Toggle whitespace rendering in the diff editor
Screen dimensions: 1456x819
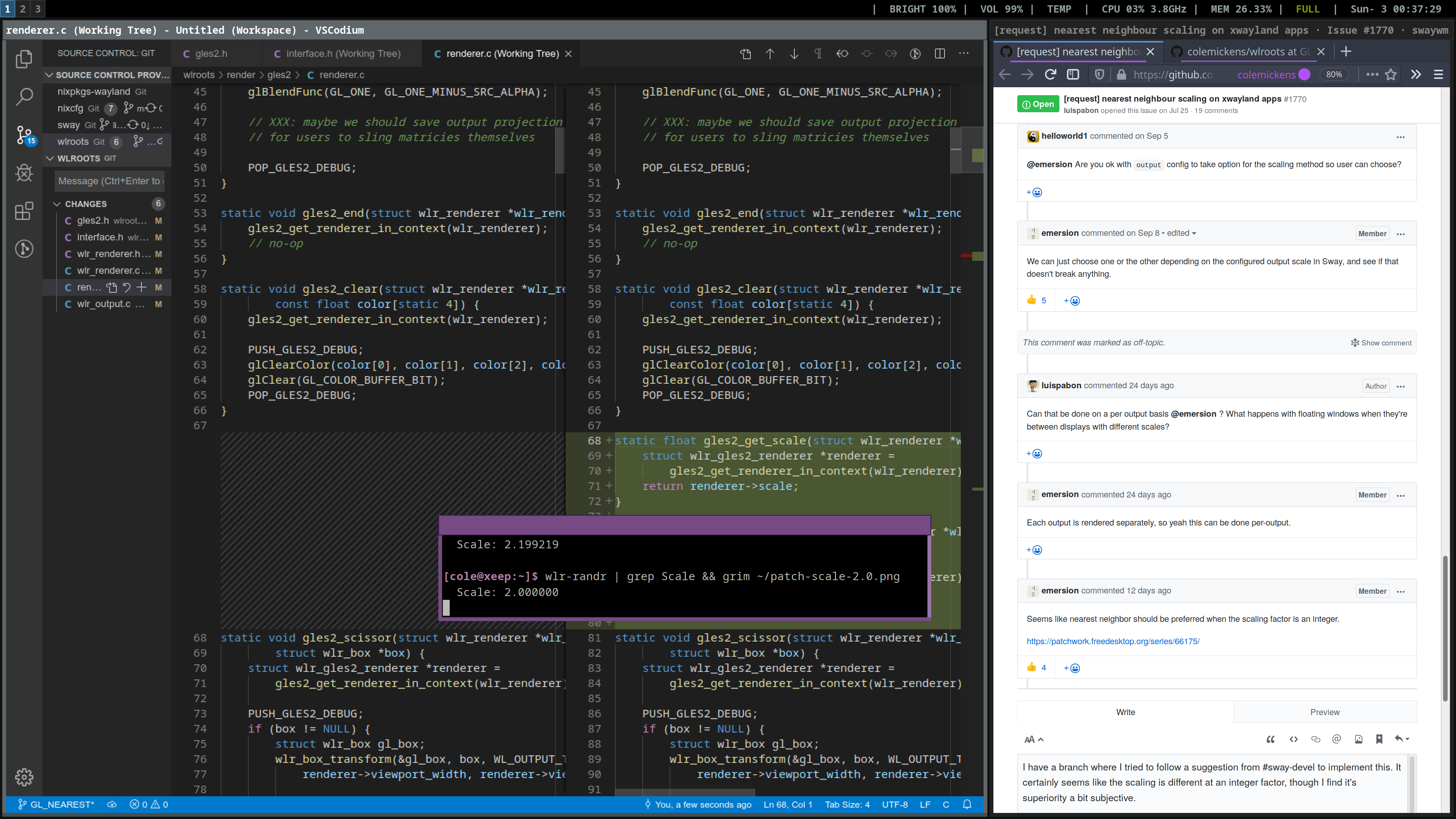[818, 54]
